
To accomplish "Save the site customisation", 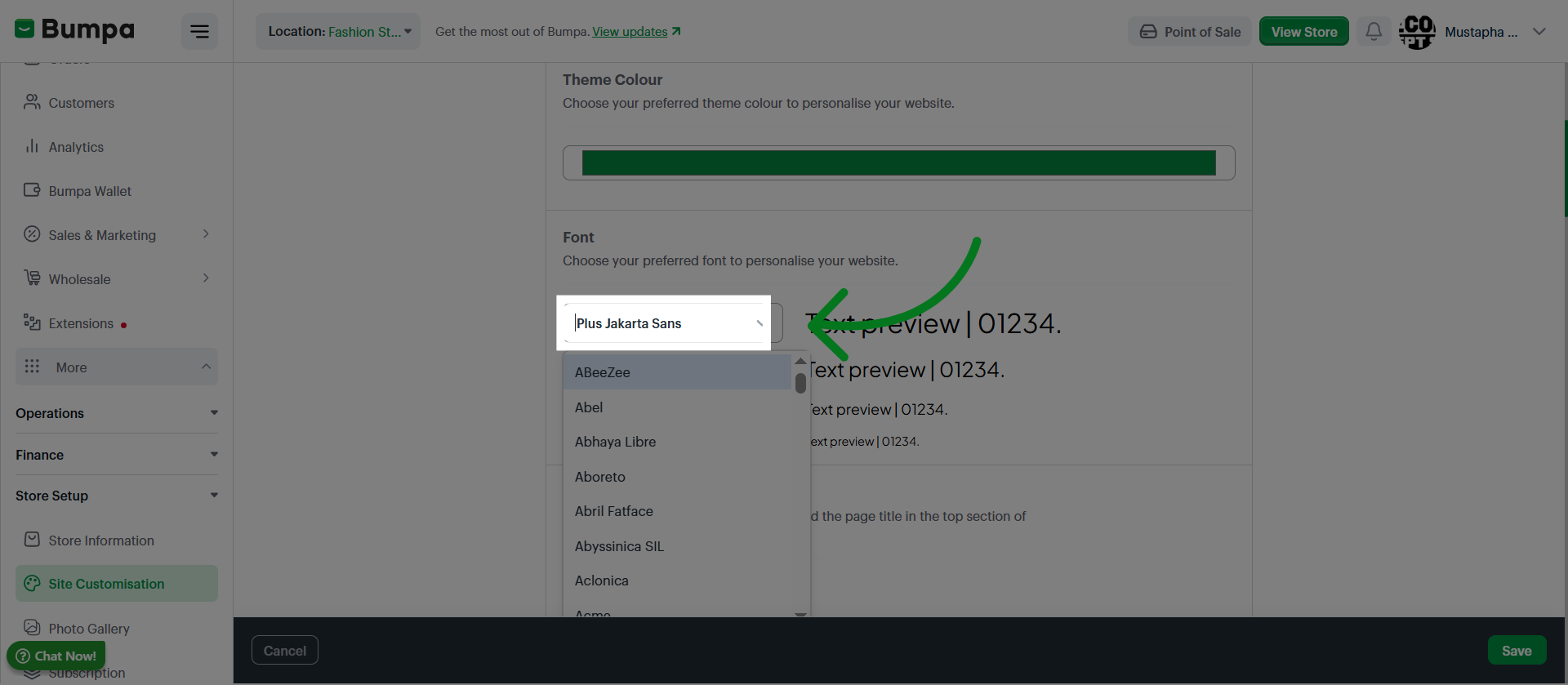I will [x=1517, y=651].
